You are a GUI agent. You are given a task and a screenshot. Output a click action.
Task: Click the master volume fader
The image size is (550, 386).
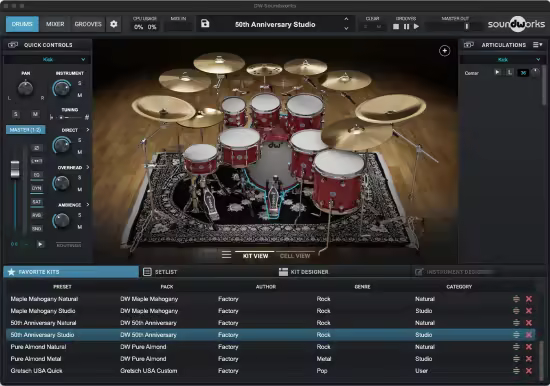(15, 169)
